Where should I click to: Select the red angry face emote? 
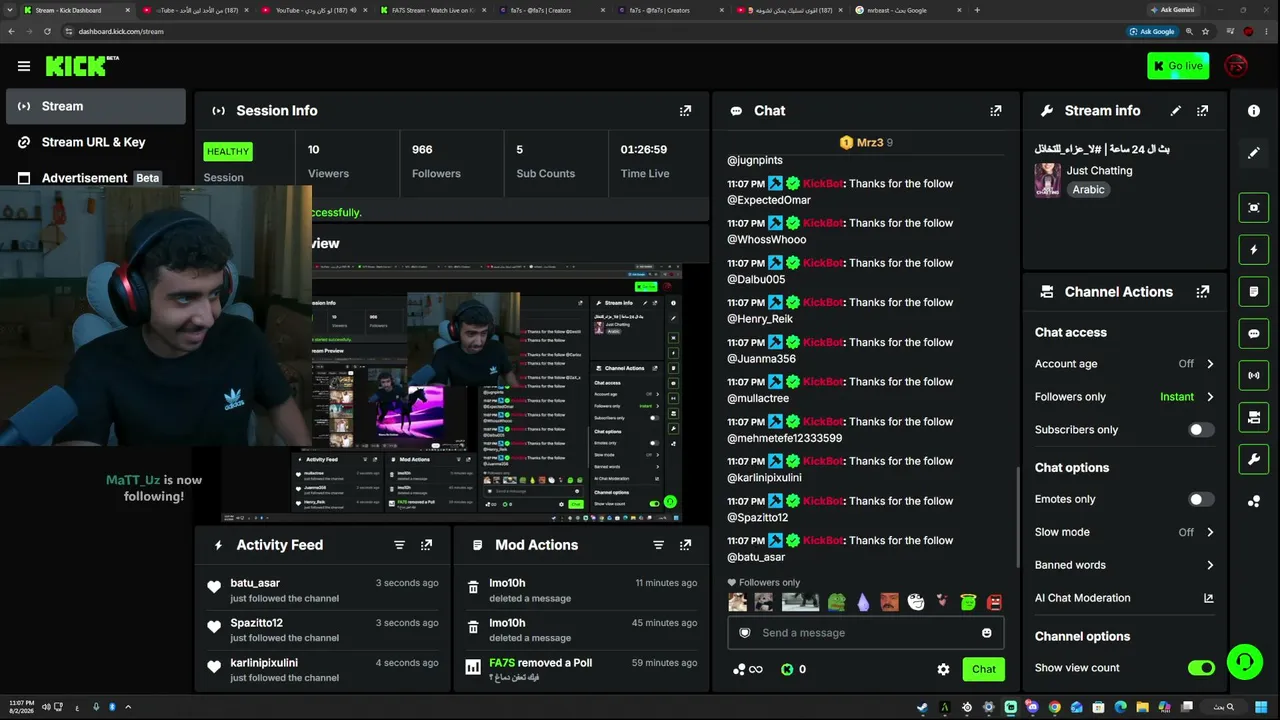click(994, 602)
